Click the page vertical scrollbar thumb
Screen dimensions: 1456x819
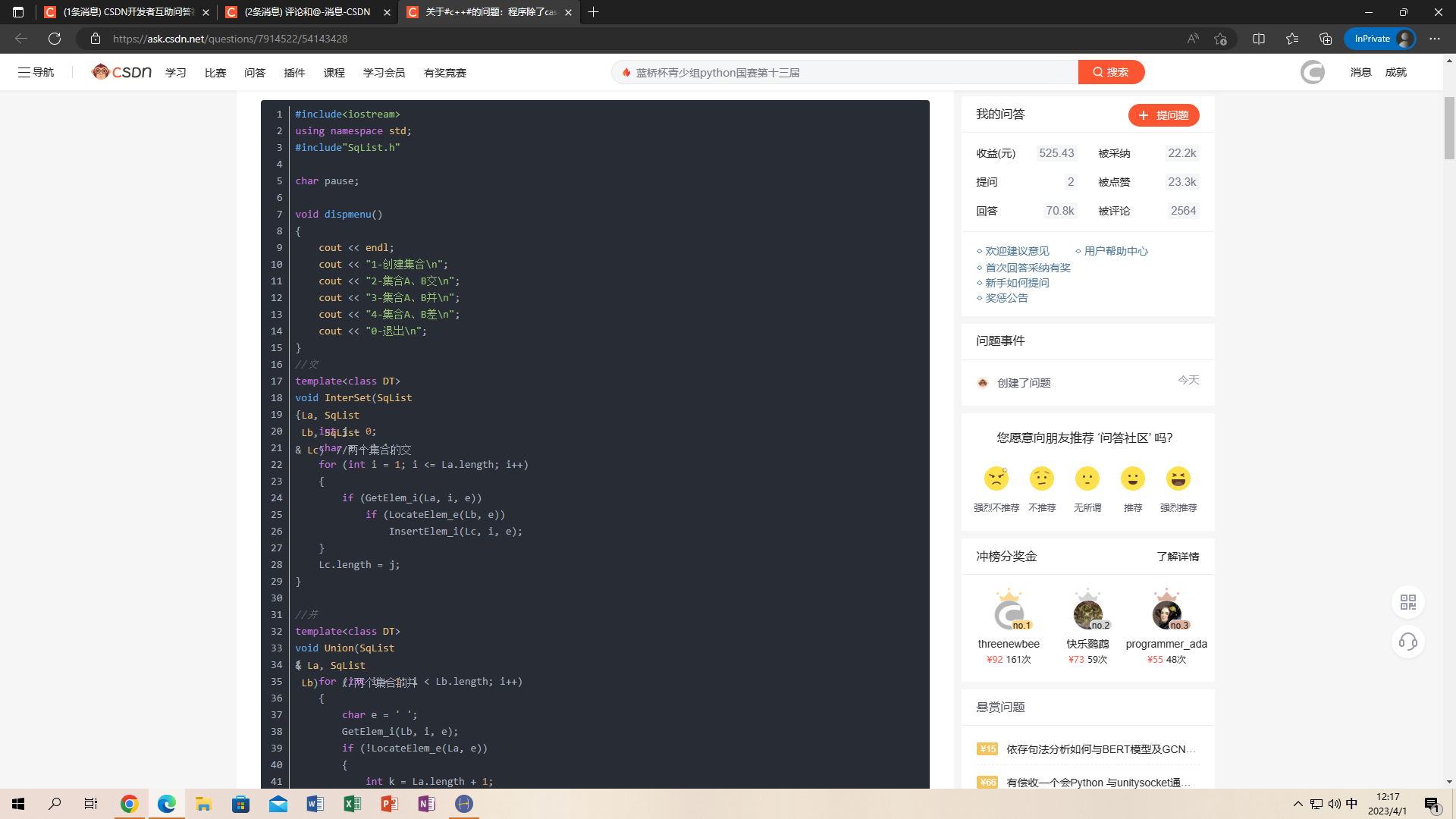point(1449,127)
